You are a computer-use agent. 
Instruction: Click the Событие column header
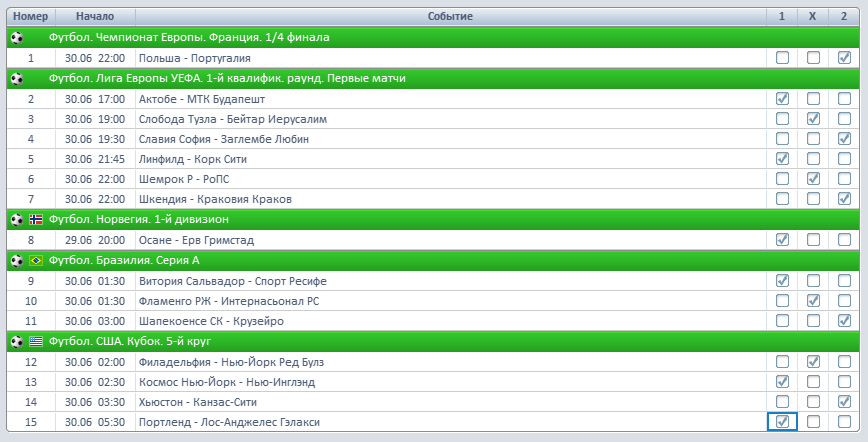[x=451, y=17]
